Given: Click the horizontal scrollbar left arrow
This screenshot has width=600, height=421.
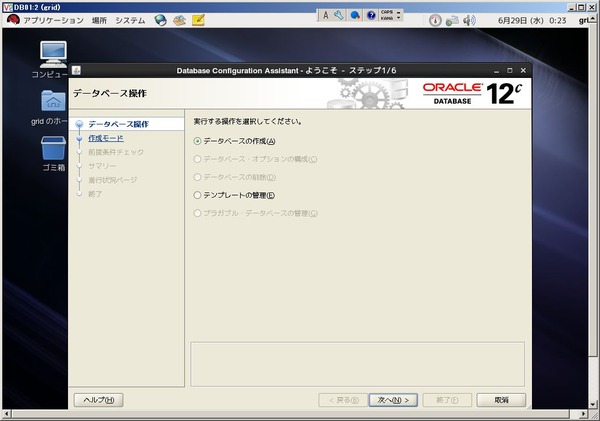Looking at the screenshot, I should tap(7, 414).
